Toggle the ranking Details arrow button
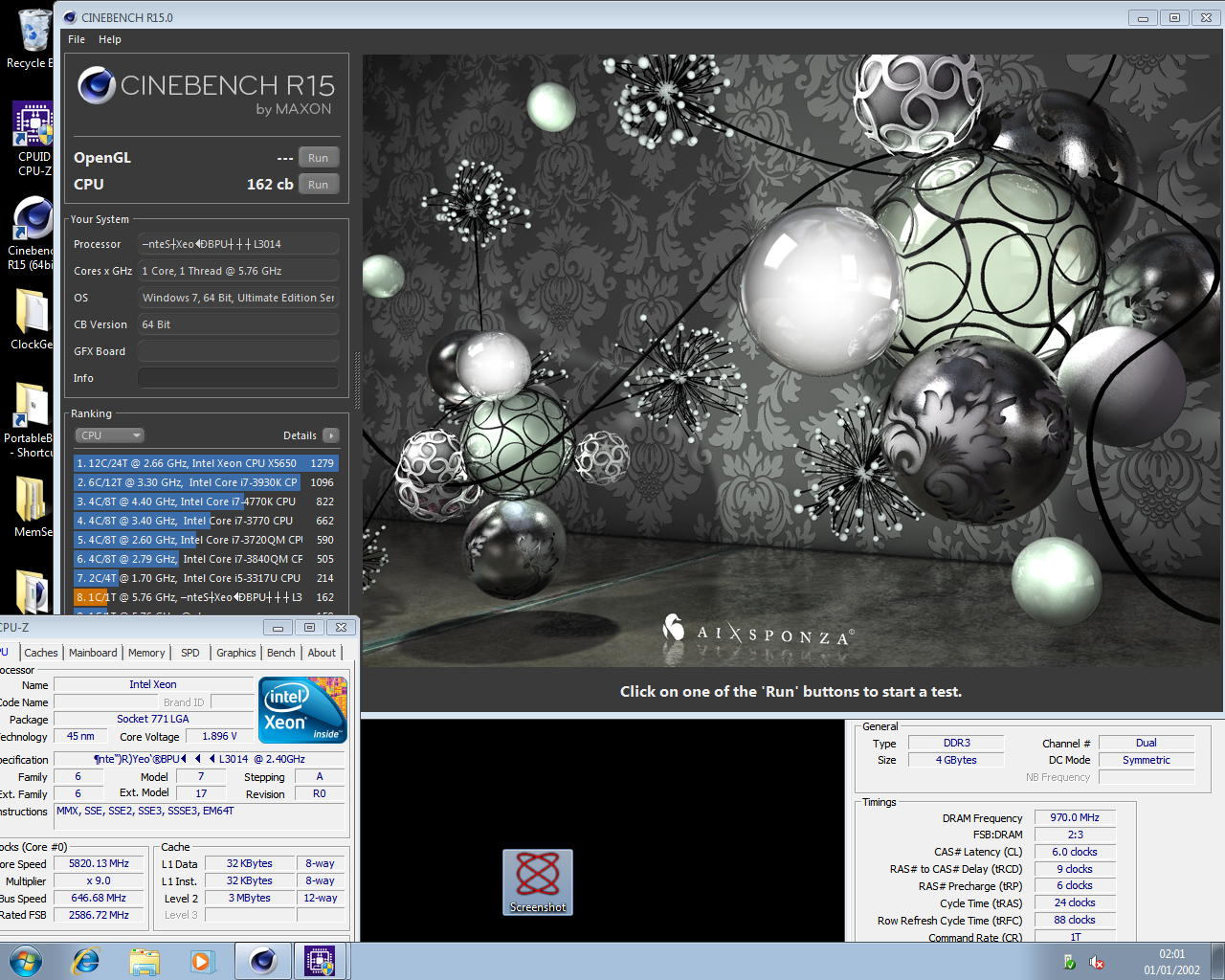1225x980 pixels. (331, 435)
